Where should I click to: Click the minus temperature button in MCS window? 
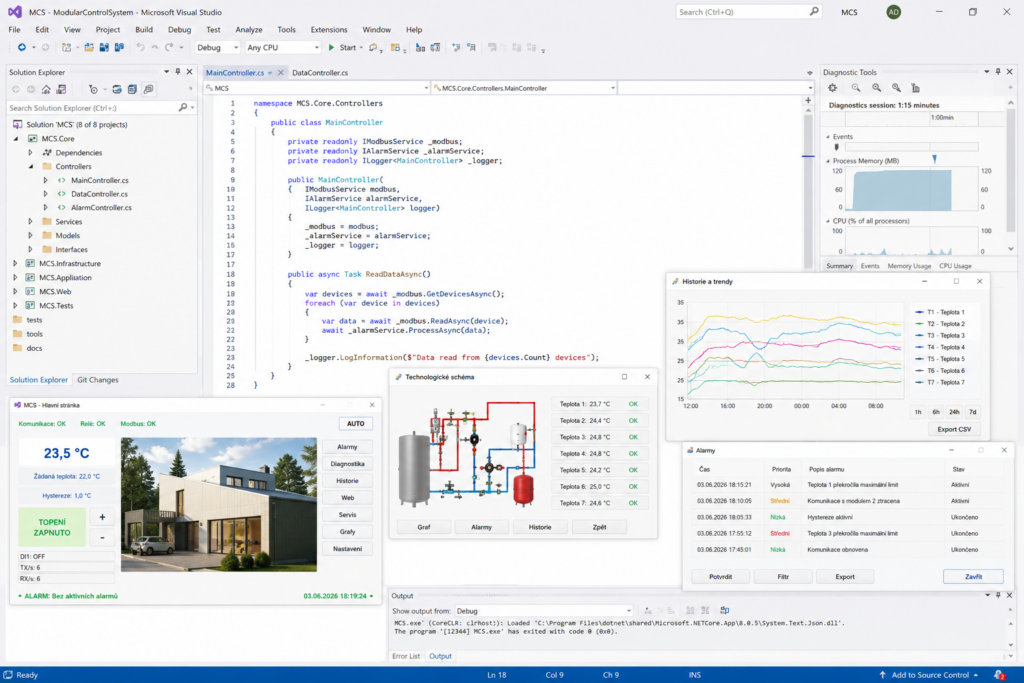tap(103, 537)
